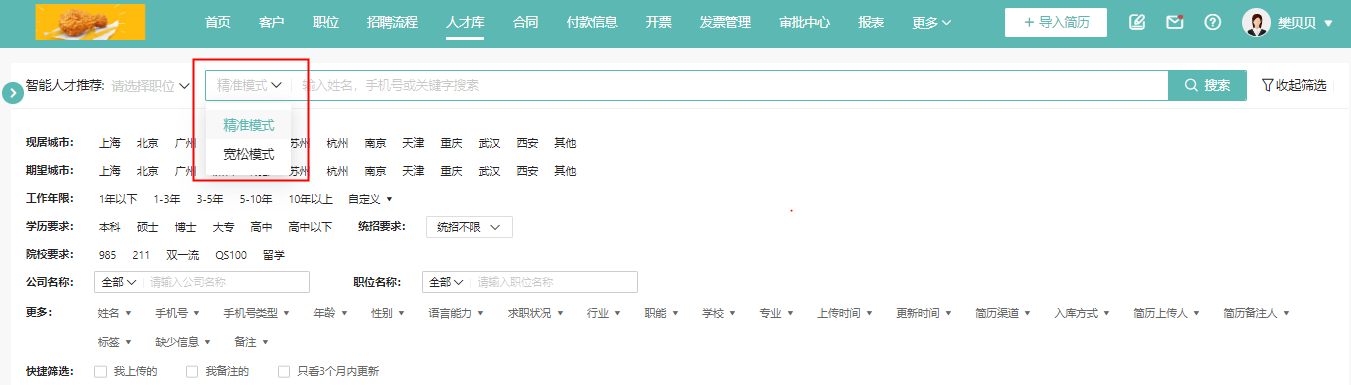Expand 缺少信息 filter dropdown

tap(183, 342)
